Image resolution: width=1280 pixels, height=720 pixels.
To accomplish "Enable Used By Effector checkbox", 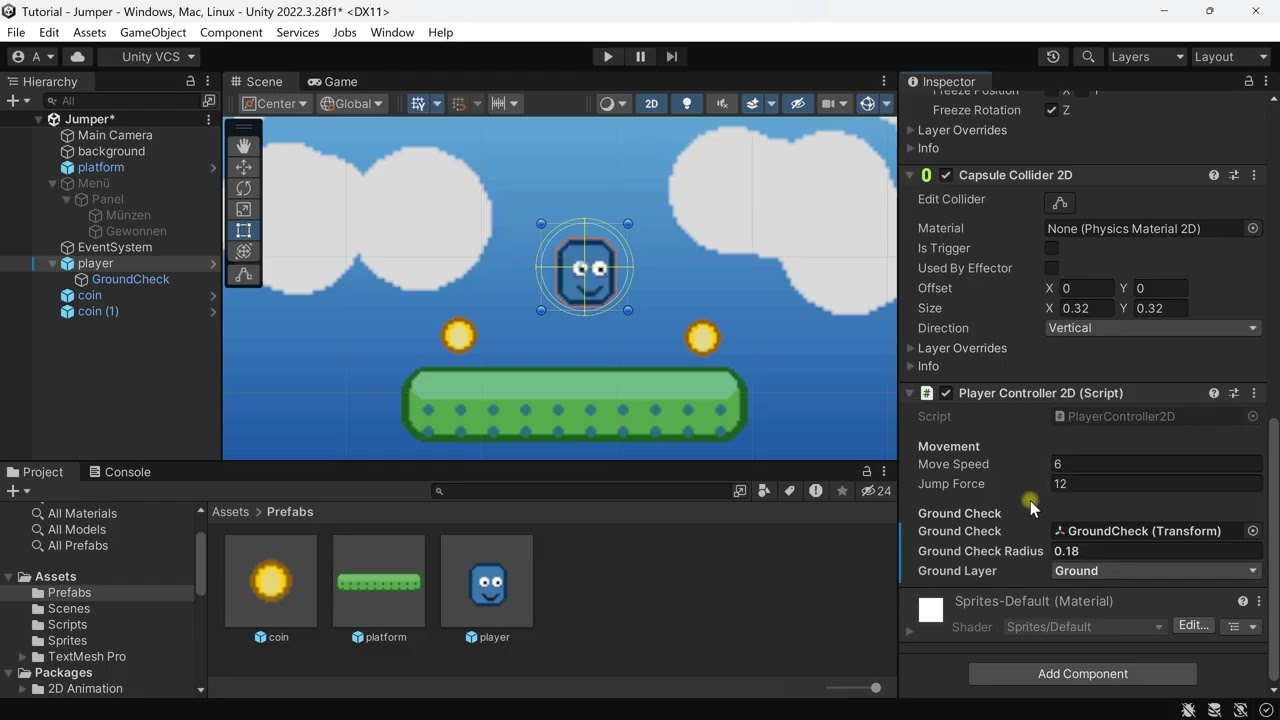I will click(x=1051, y=268).
